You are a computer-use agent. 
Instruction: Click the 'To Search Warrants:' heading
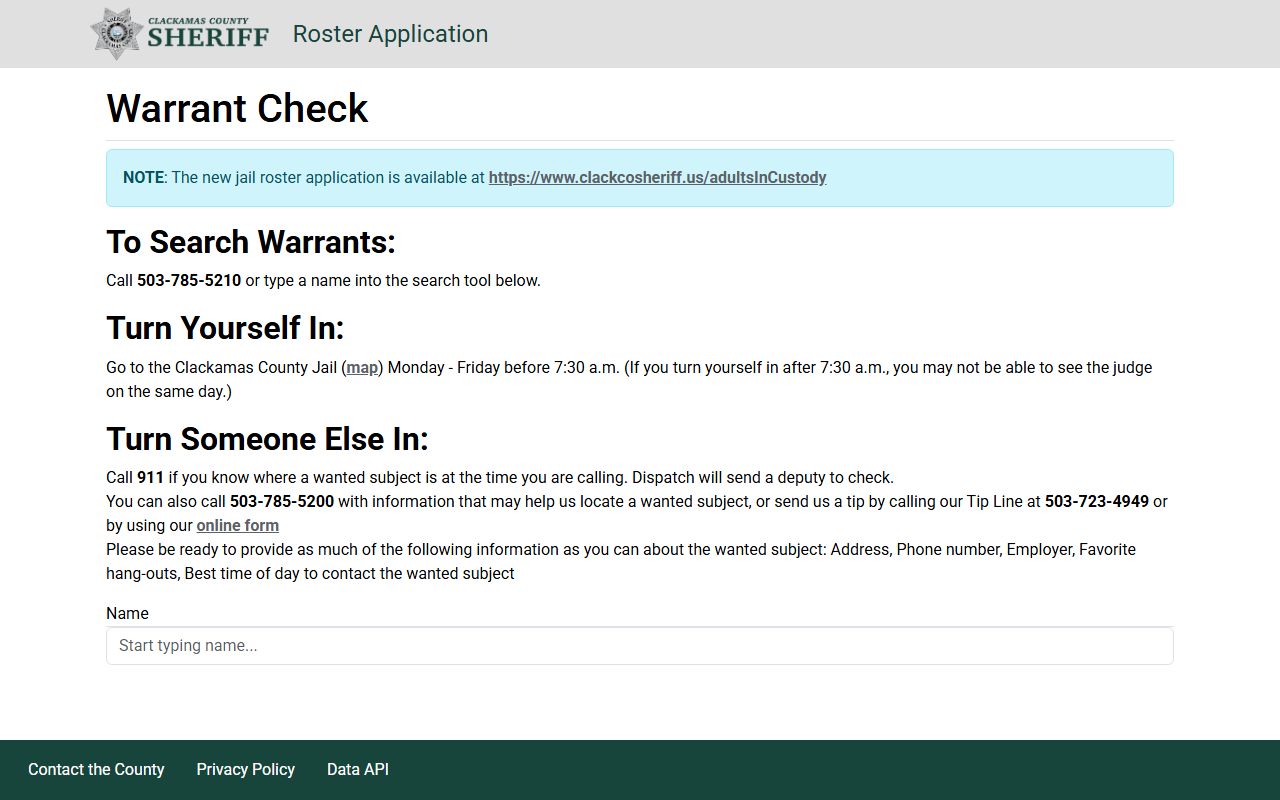coord(251,242)
